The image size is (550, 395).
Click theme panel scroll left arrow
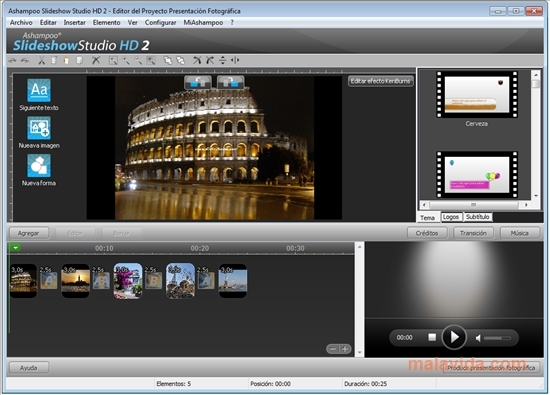pos(424,205)
